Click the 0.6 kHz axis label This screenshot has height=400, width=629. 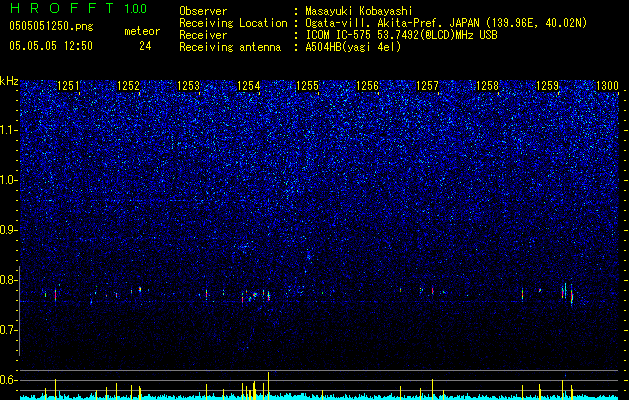(9, 380)
